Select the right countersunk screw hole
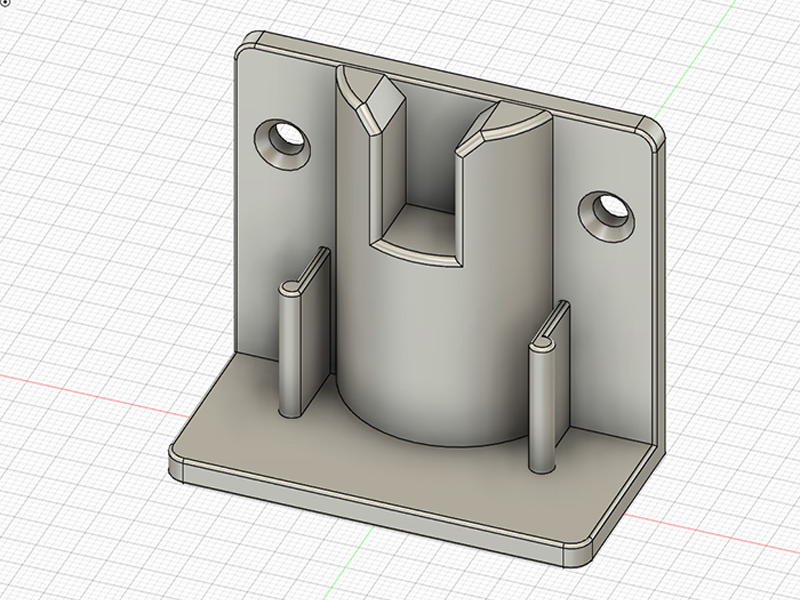 pyautogui.click(x=607, y=216)
